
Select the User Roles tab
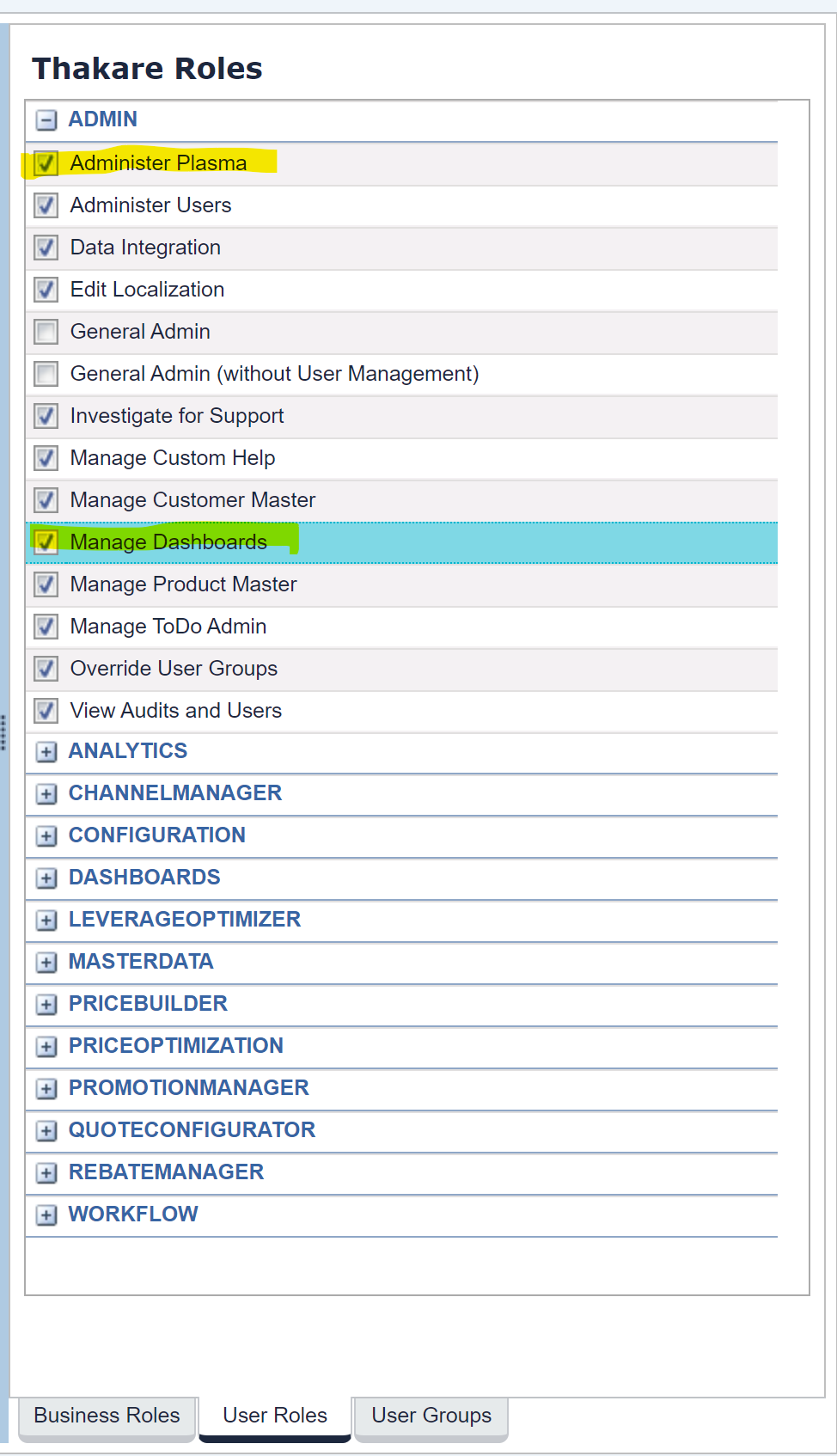pos(275,1416)
